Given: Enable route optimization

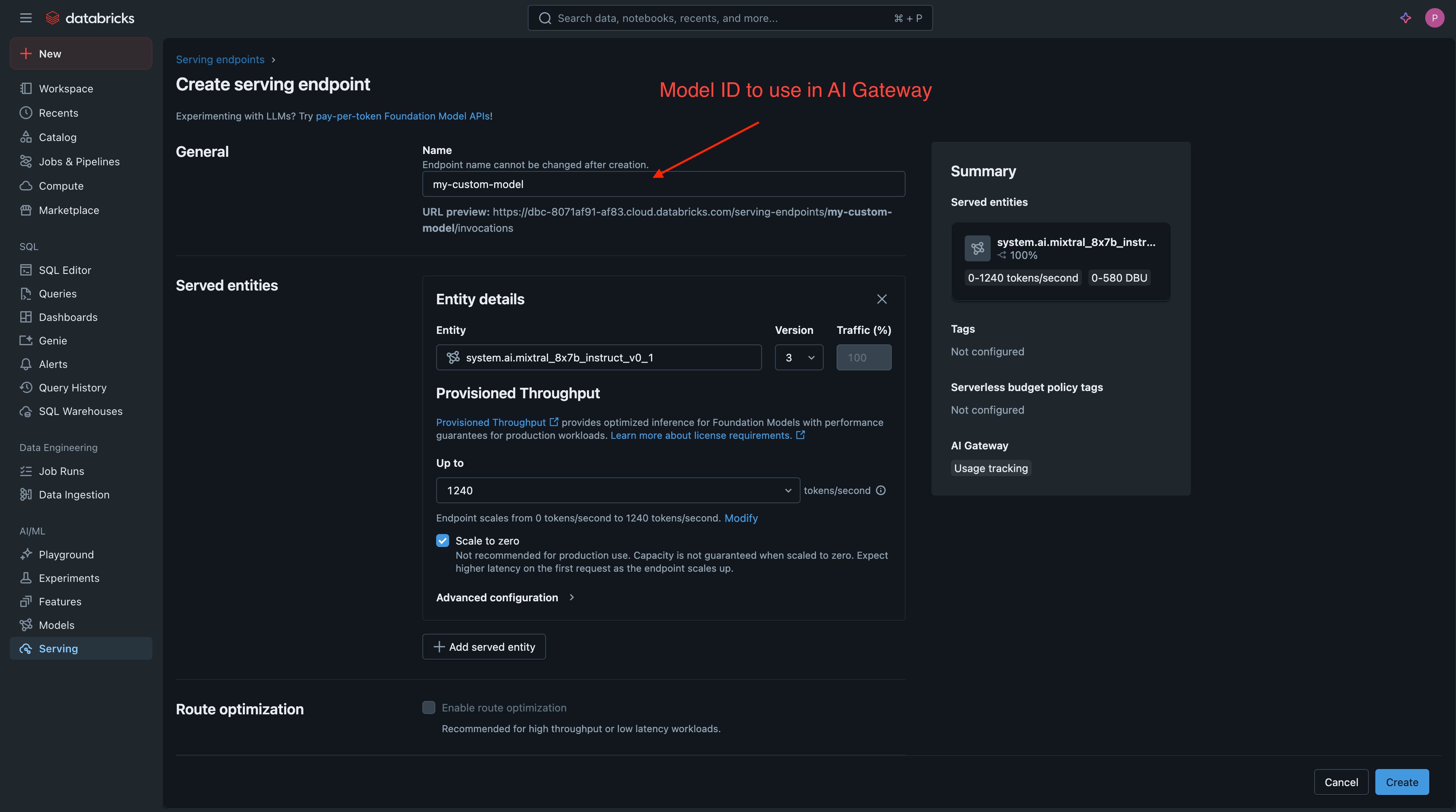Looking at the screenshot, I should coord(429,707).
